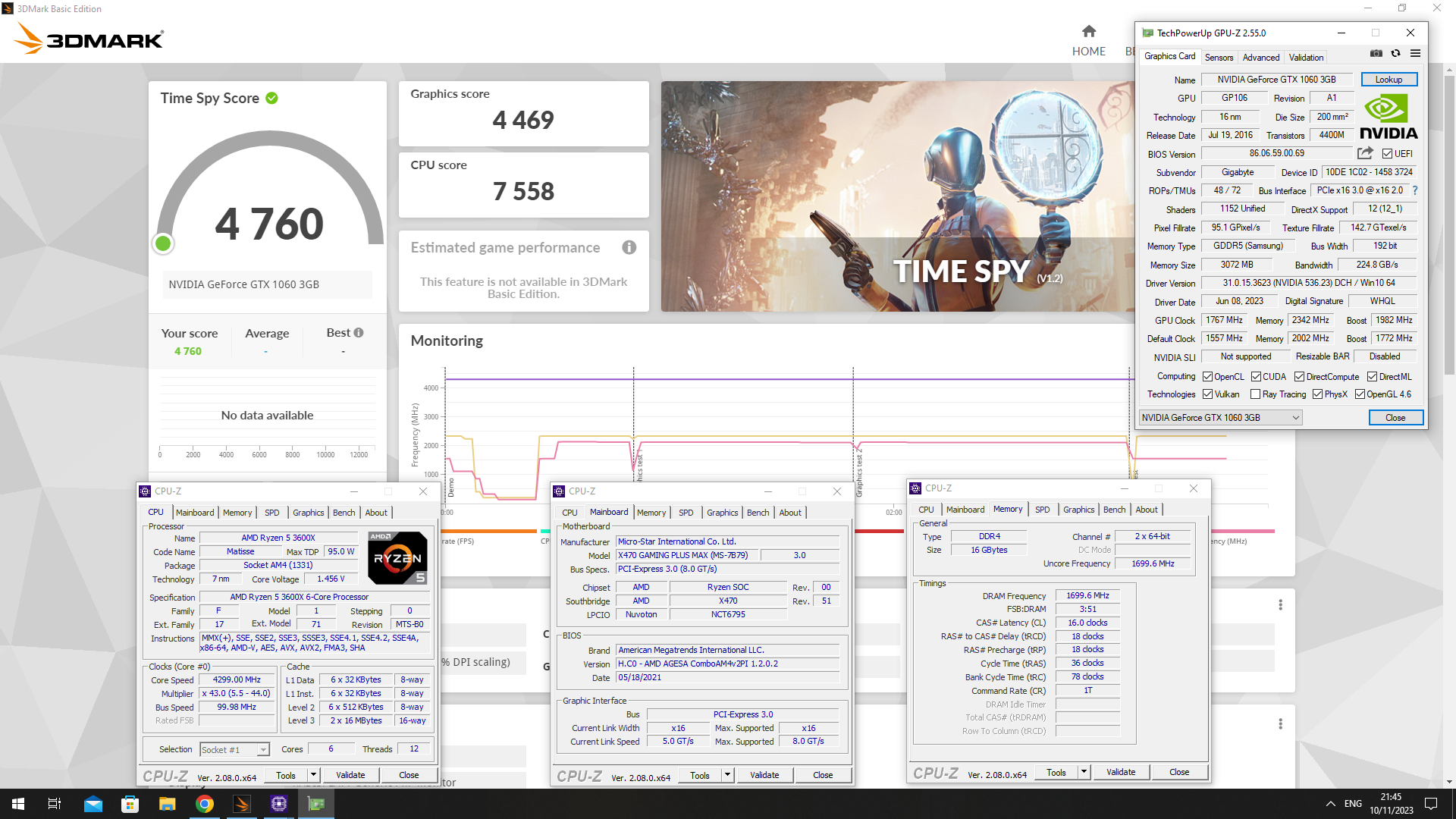Click the green score marker on the gauge
1456x819 pixels.
(x=163, y=243)
